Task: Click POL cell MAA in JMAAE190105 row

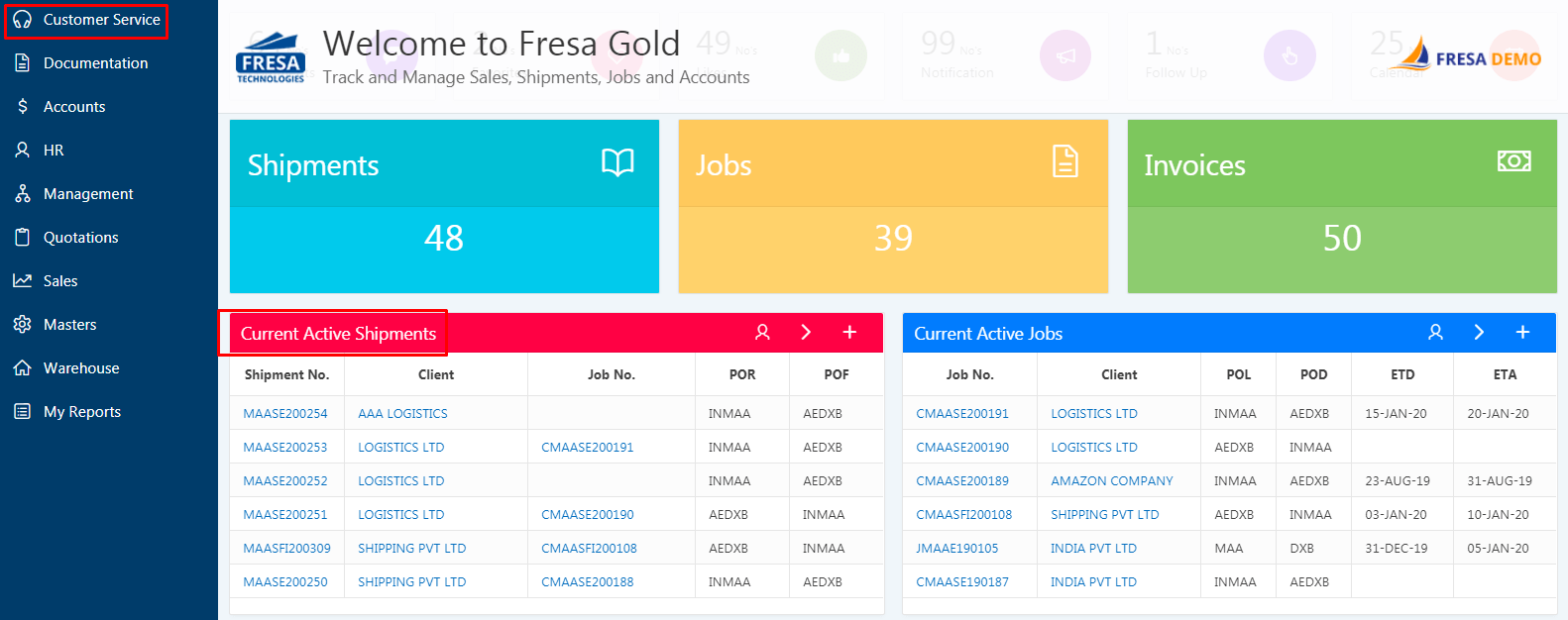Action: click(x=1229, y=548)
